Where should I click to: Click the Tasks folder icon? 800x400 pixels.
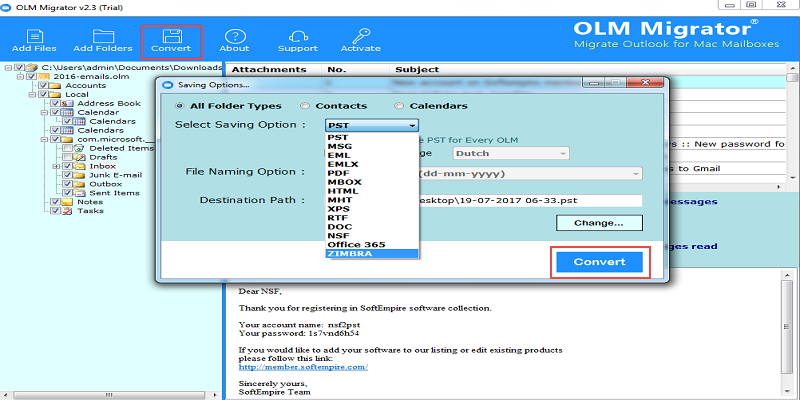[68, 211]
